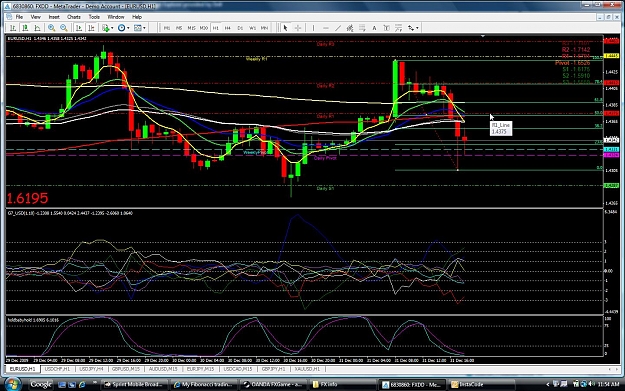Select the M15 timeframe

191,28
